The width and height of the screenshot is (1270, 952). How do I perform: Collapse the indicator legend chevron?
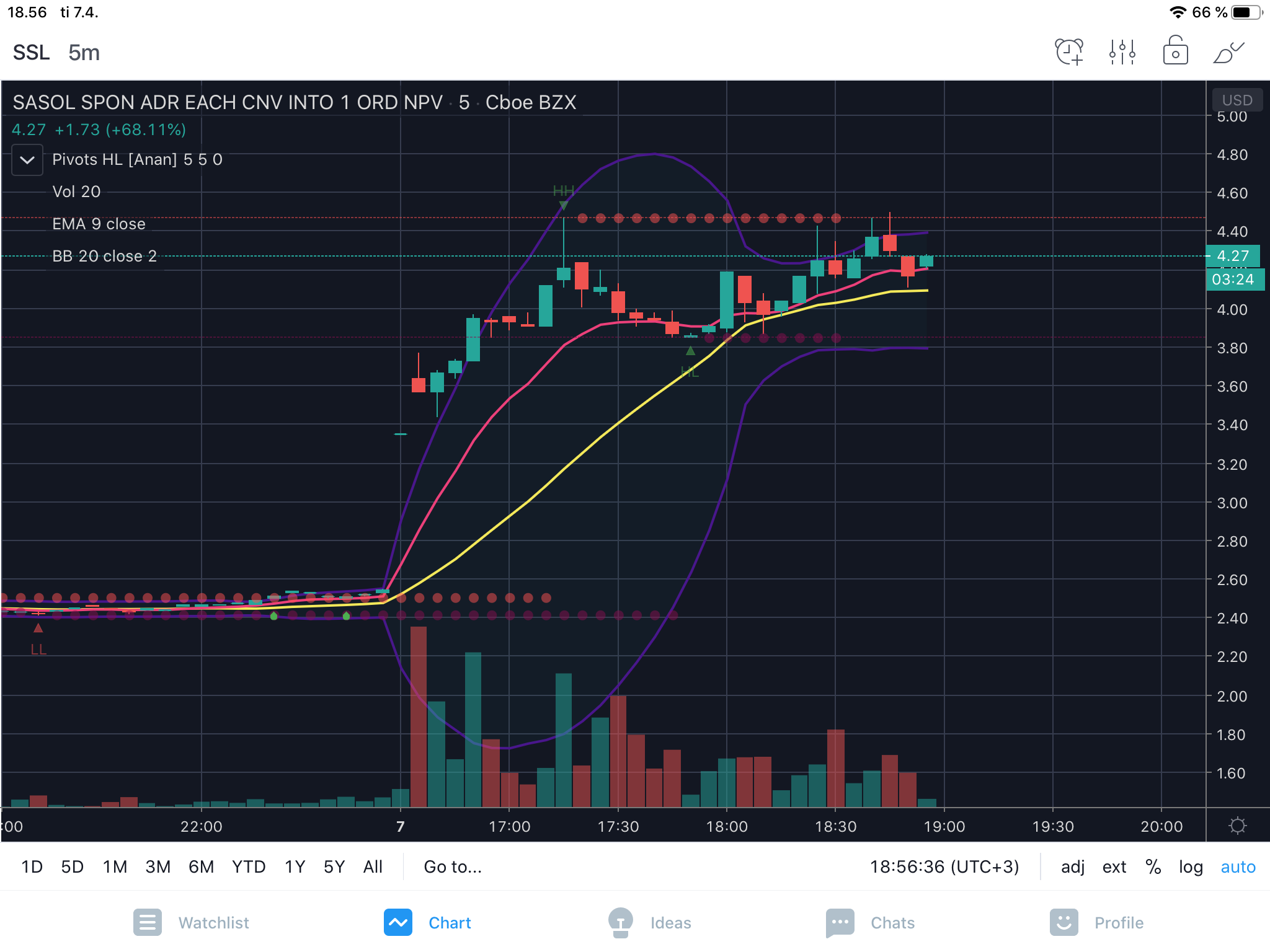[27, 160]
